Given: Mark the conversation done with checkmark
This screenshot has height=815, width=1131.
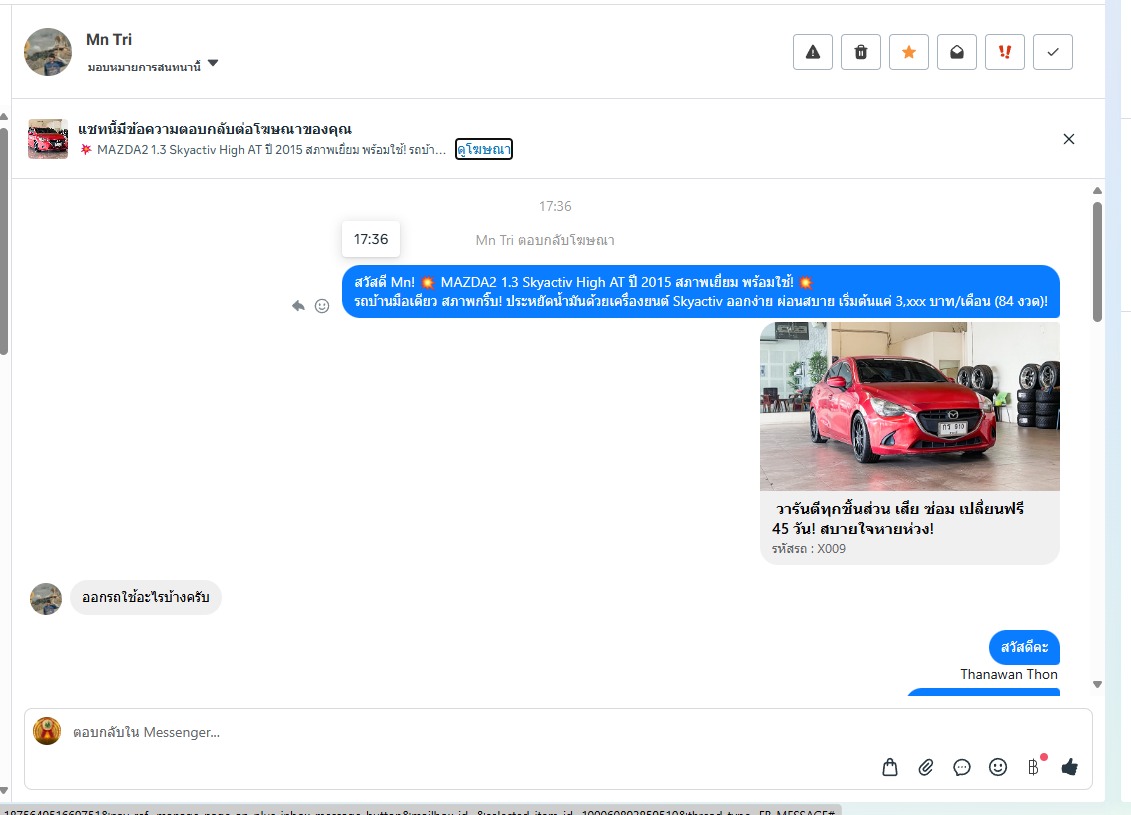Looking at the screenshot, I should click(1052, 52).
